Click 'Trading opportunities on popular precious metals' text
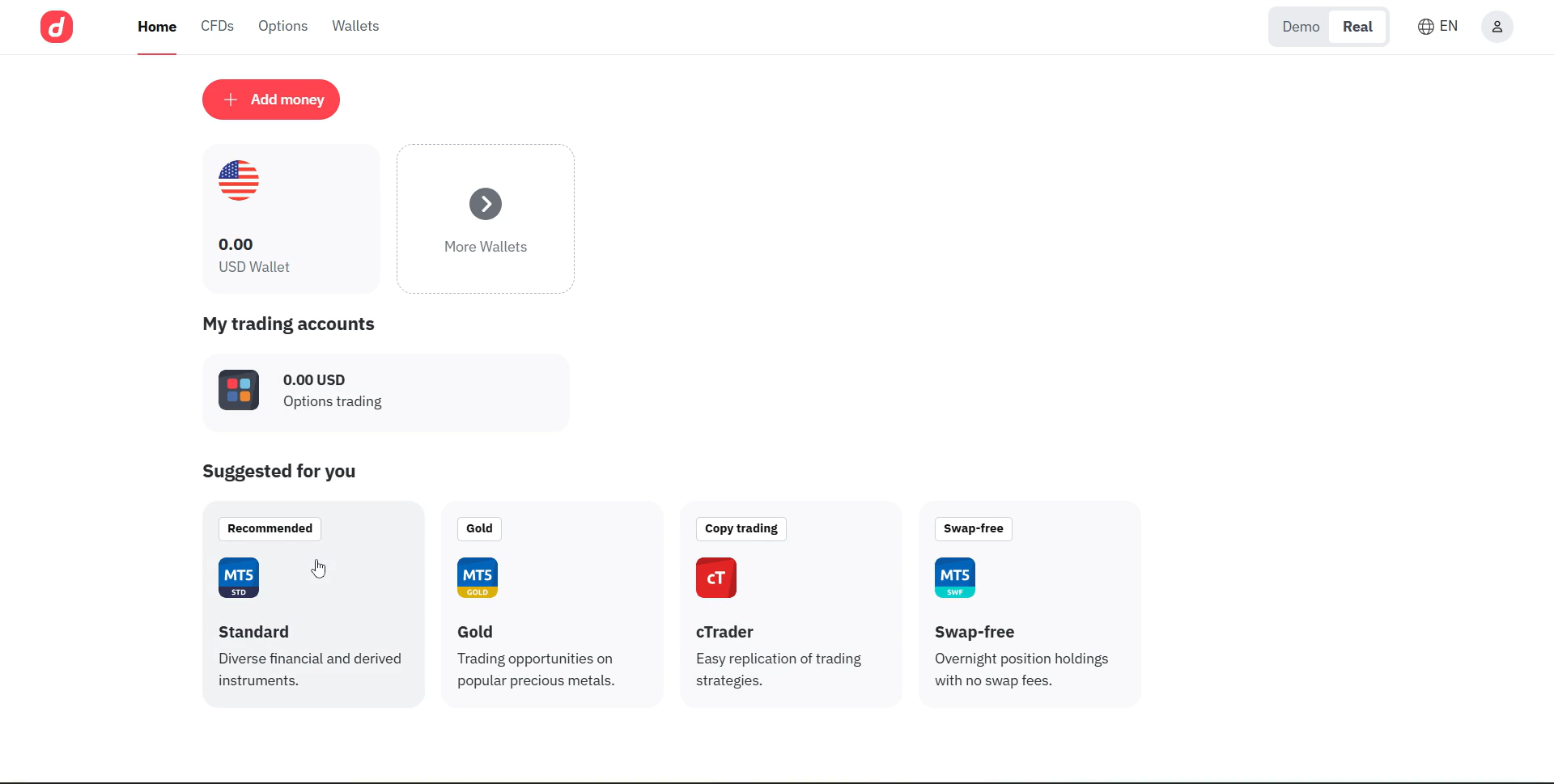 [536, 670]
